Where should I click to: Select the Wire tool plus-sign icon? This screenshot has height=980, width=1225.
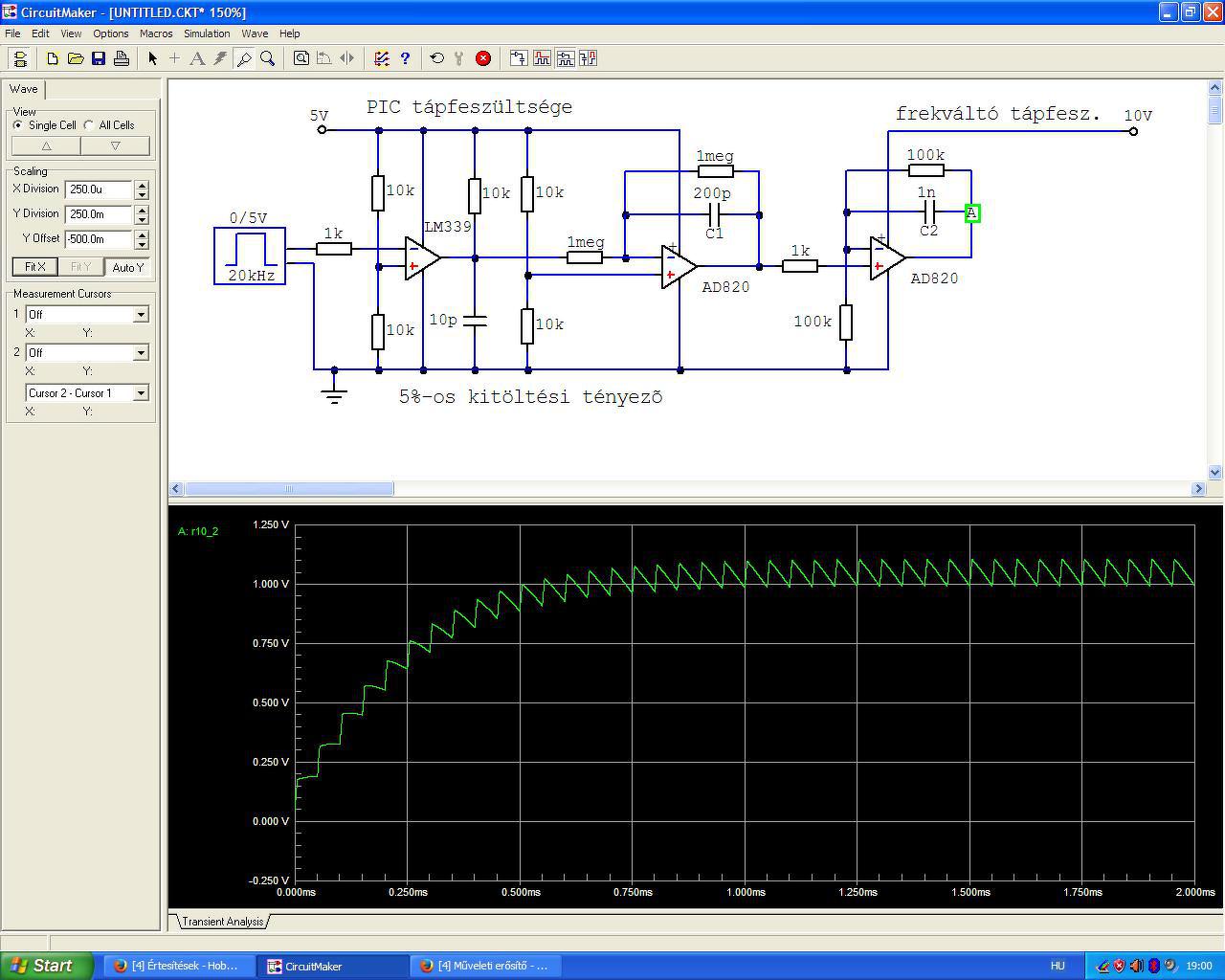coord(174,58)
